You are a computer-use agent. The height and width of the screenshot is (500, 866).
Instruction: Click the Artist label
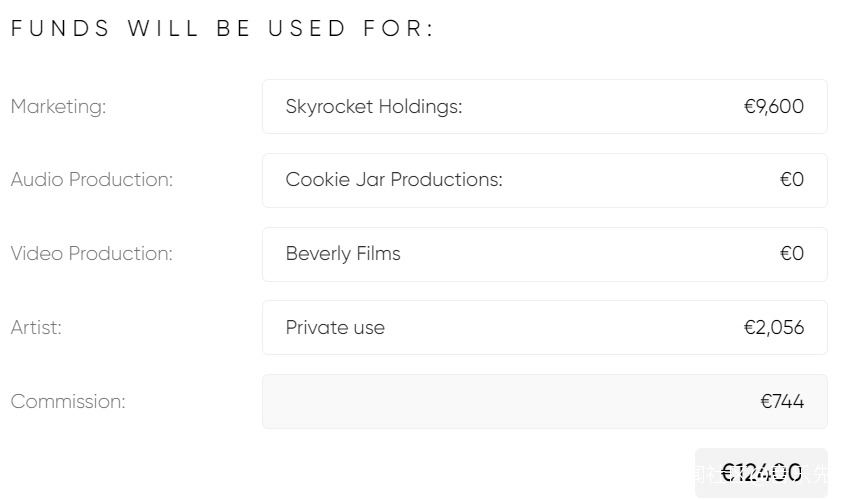[36, 328]
